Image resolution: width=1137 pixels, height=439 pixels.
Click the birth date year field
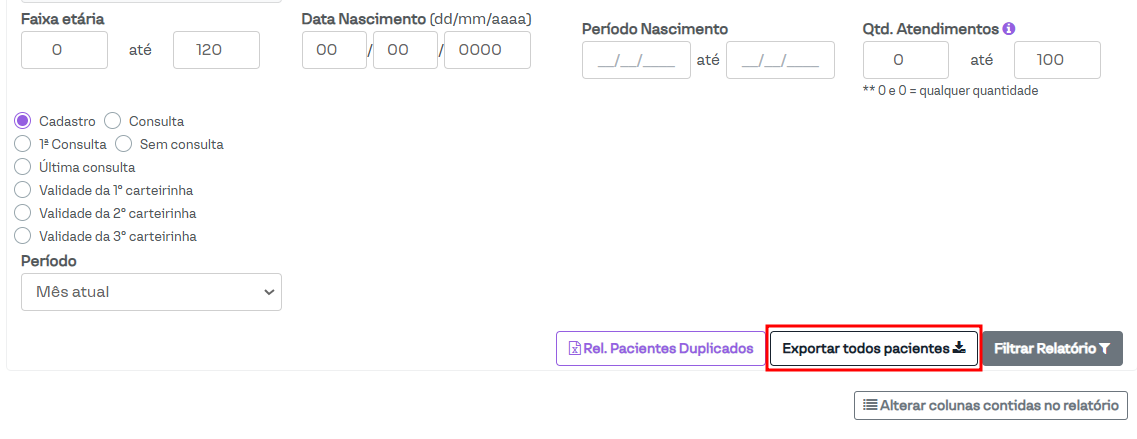(487, 50)
